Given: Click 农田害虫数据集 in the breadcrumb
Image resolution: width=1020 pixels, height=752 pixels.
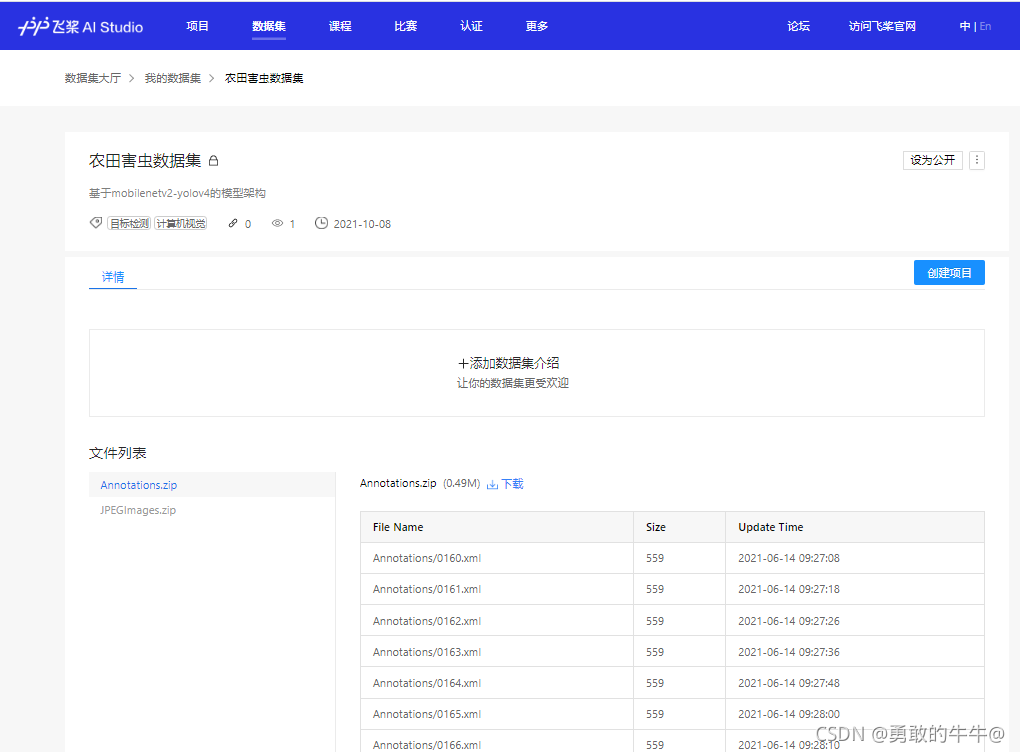Looking at the screenshot, I should pos(263,78).
